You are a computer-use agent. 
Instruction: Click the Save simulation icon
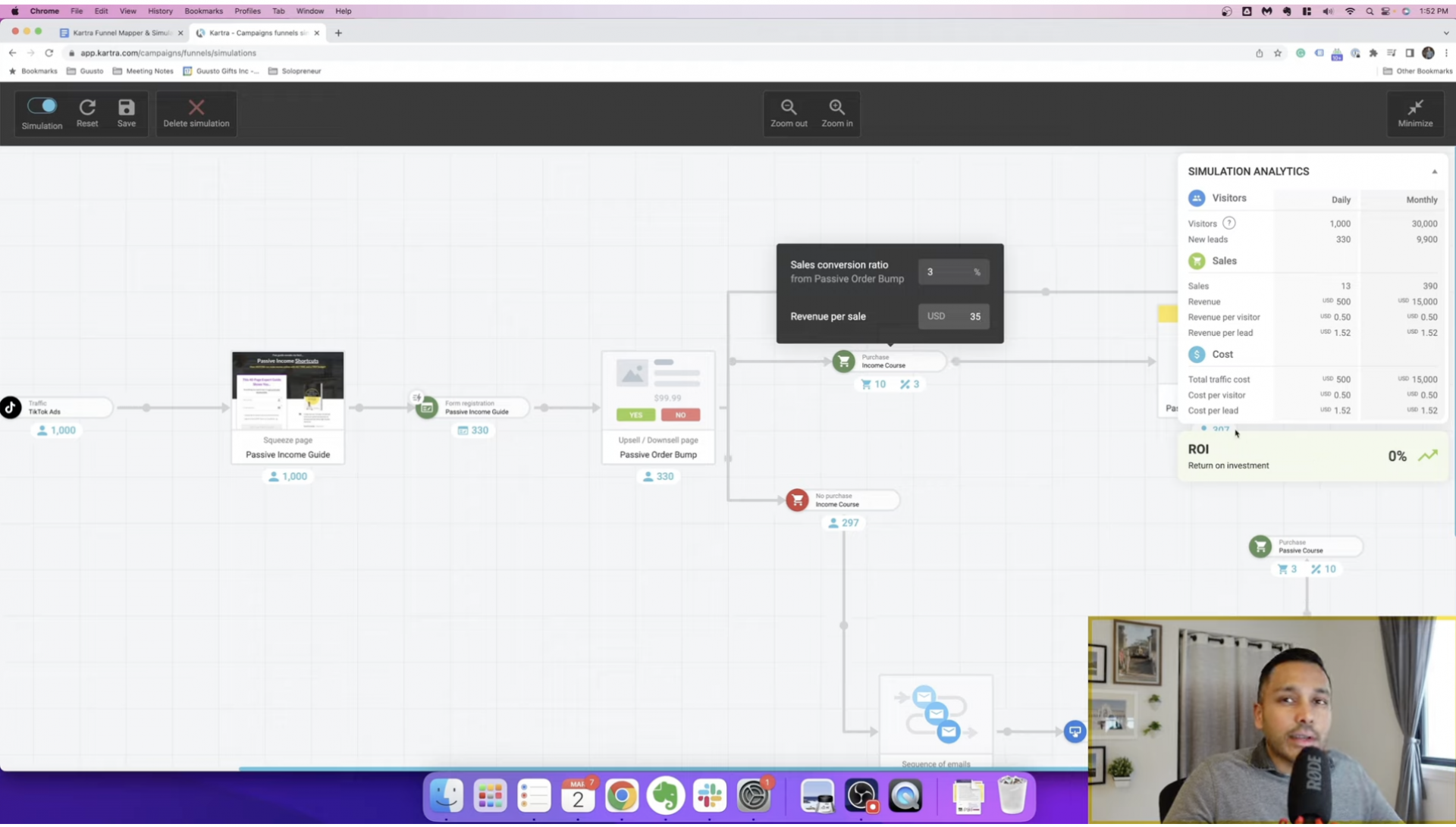(x=127, y=108)
